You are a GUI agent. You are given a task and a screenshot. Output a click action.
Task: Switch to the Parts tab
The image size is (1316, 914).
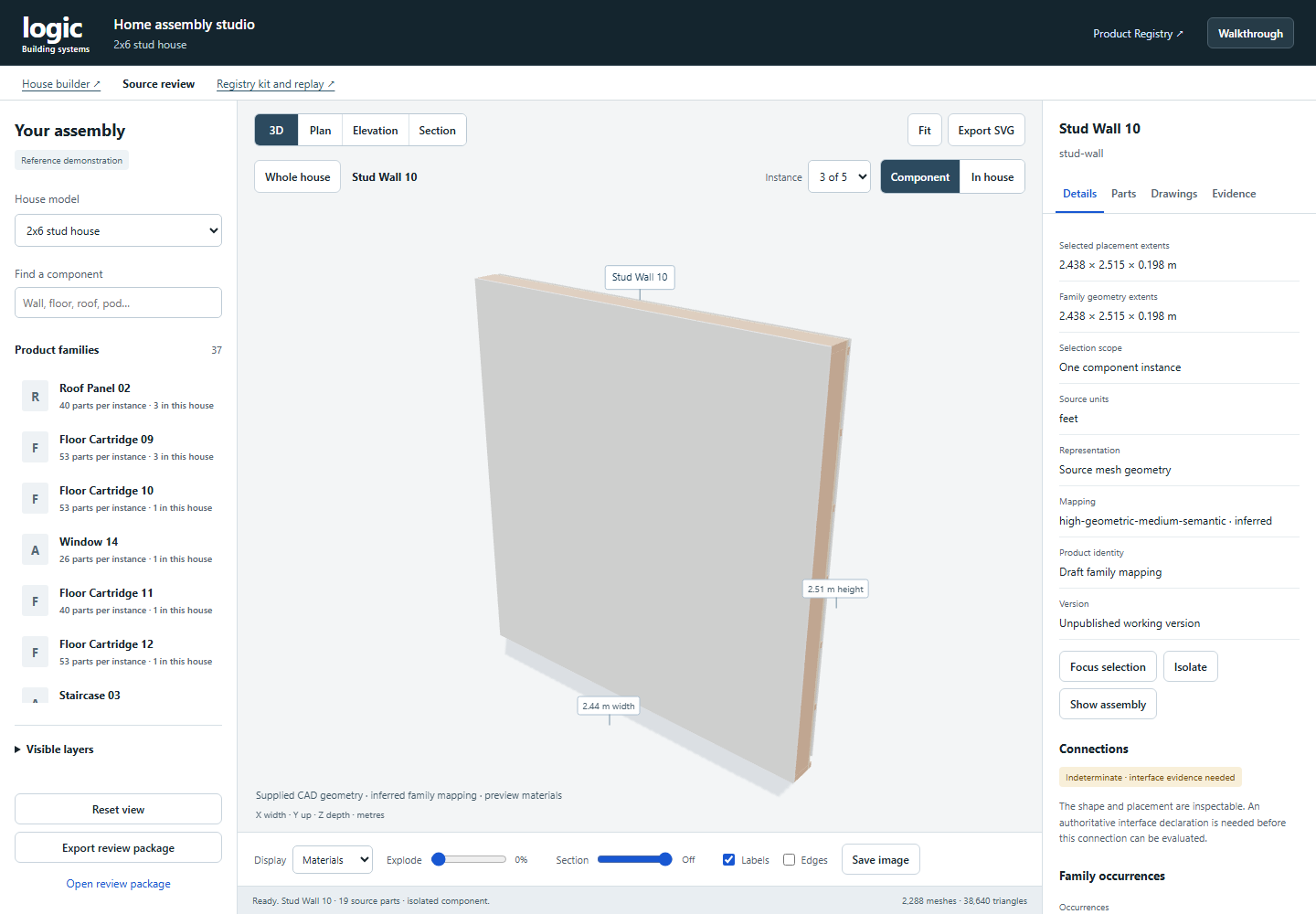1123,194
